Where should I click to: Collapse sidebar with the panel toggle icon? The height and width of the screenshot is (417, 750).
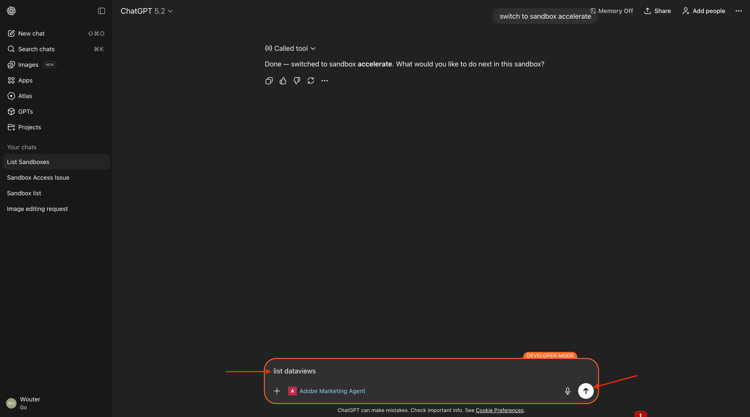[101, 11]
